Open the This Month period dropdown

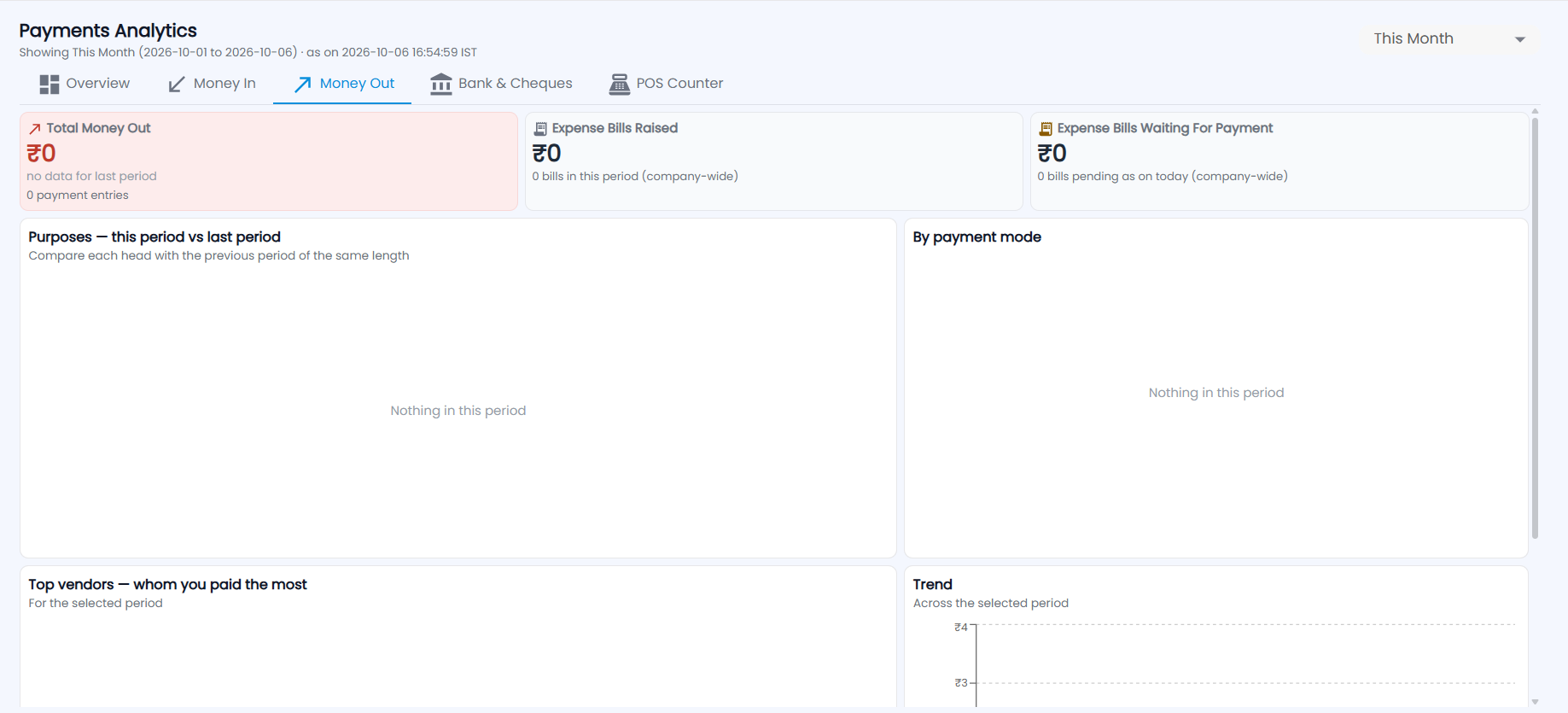[1449, 38]
